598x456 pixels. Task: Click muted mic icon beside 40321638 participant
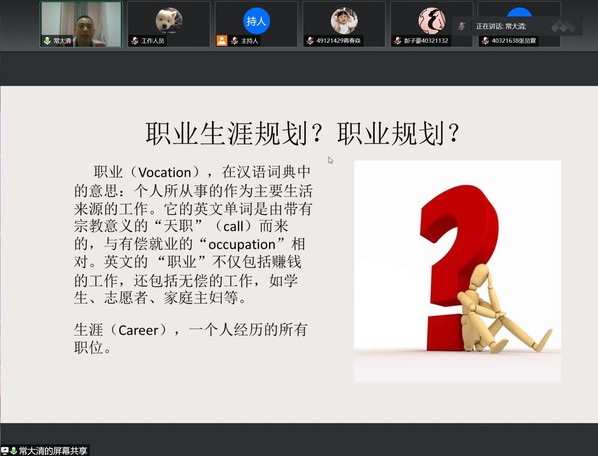pos(485,40)
